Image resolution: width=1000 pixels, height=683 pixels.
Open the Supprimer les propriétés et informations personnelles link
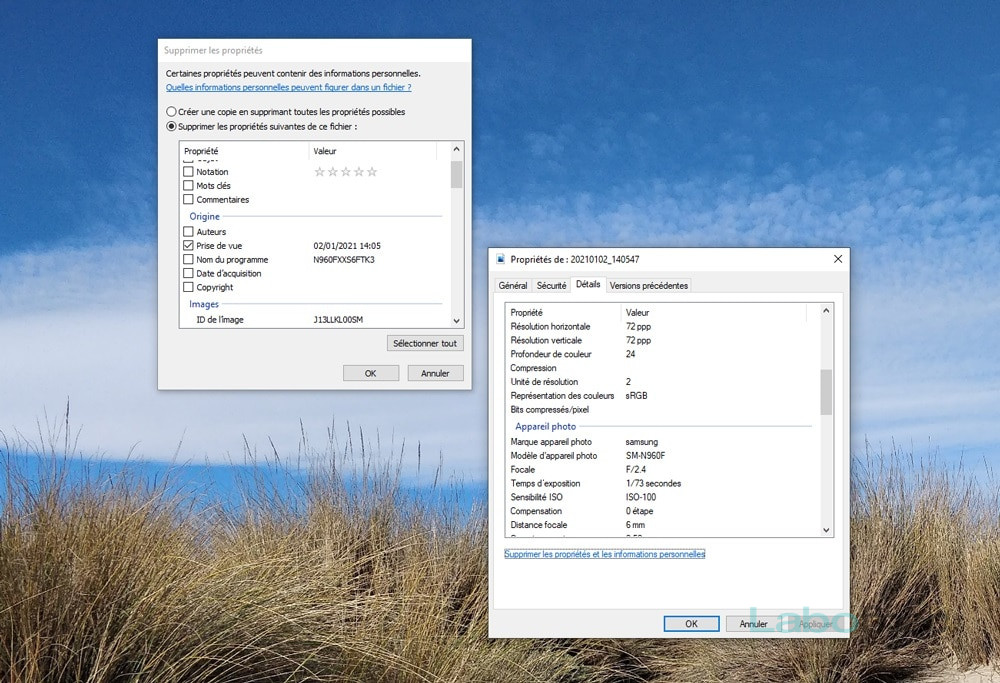click(x=605, y=554)
